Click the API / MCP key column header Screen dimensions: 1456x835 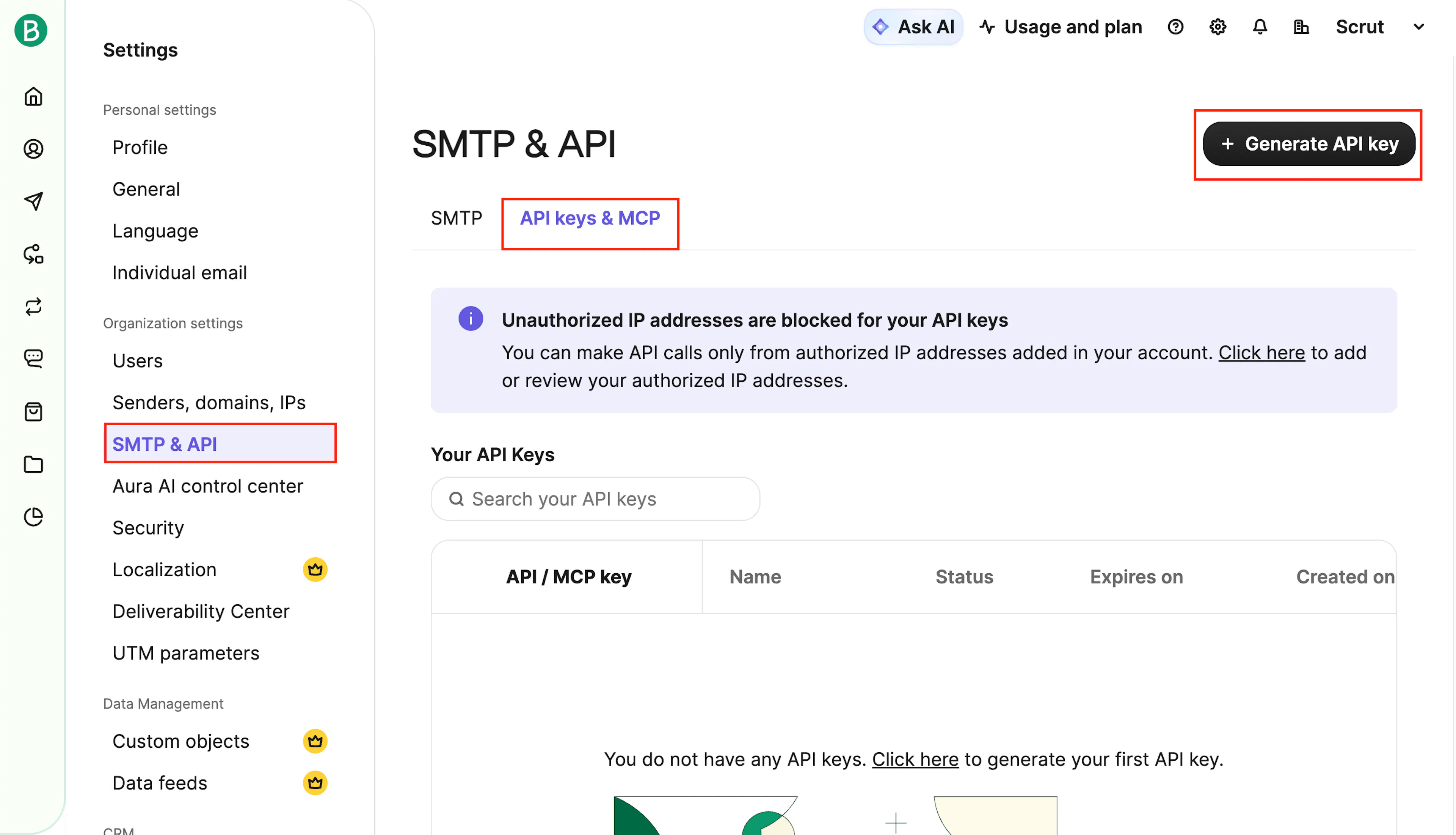(x=568, y=576)
